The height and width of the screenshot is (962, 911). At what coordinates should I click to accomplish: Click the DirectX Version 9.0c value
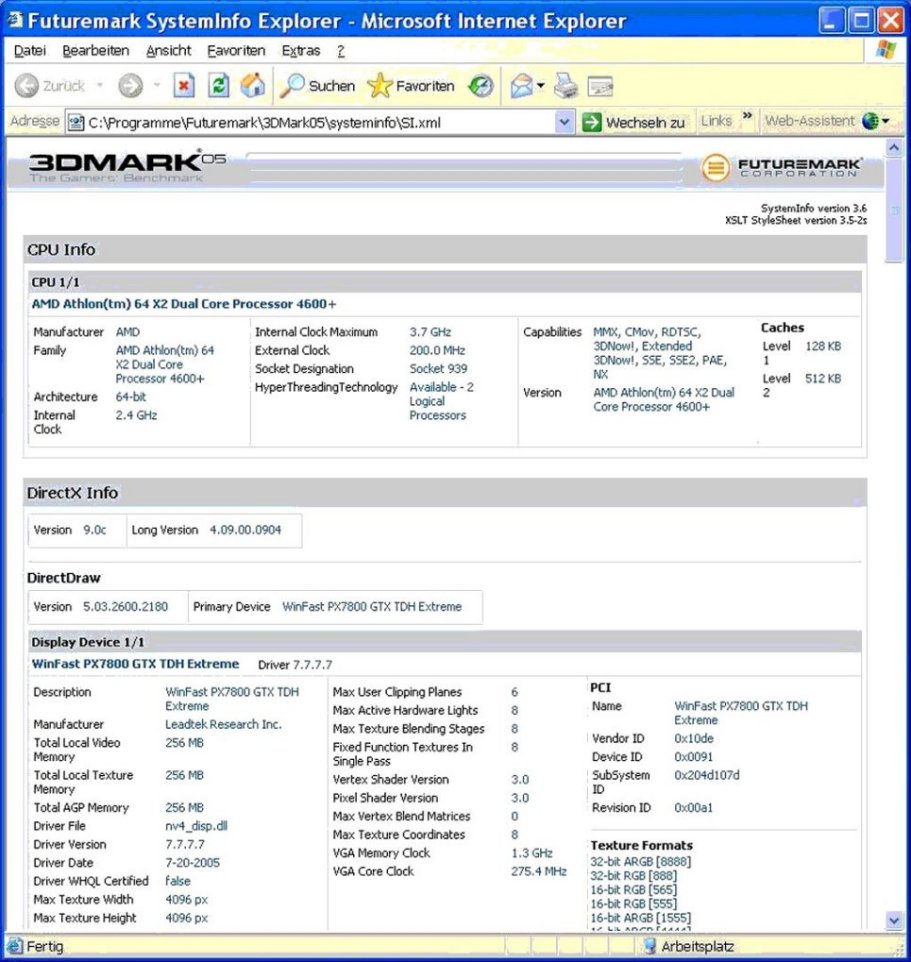[x=94, y=530]
